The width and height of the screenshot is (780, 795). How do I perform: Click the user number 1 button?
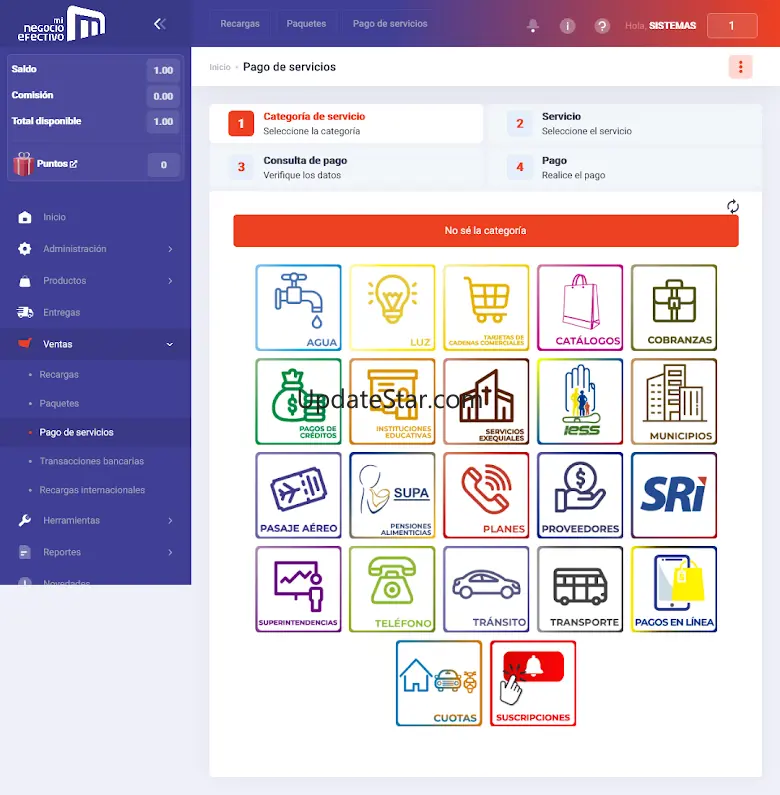732,25
